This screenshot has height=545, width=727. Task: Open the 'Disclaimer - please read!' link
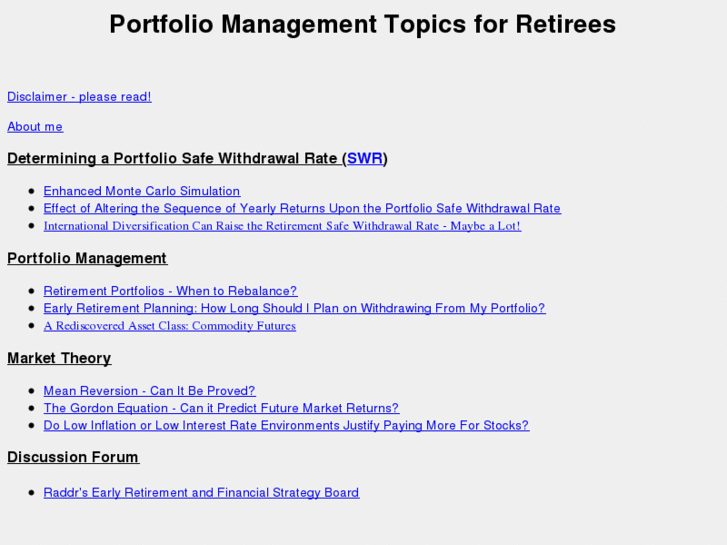[79, 97]
